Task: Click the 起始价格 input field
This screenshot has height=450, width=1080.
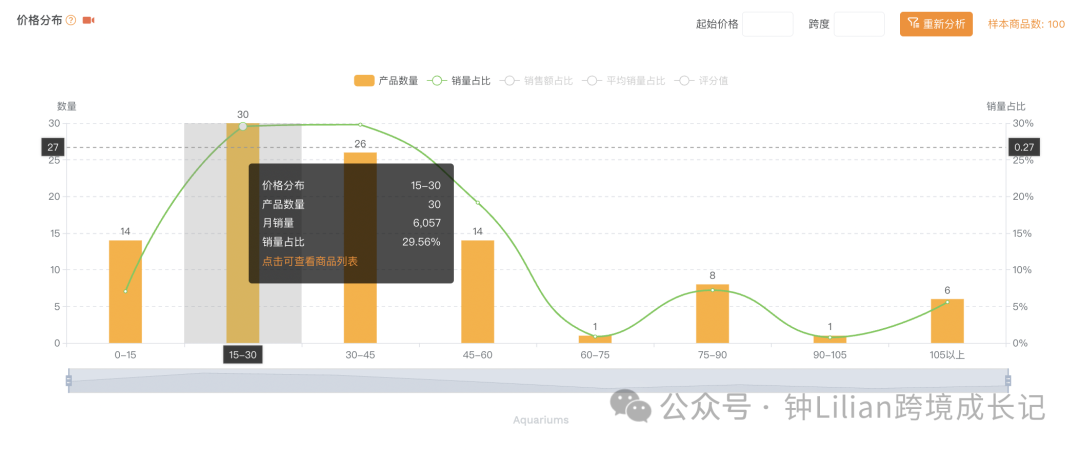Action: click(767, 24)
